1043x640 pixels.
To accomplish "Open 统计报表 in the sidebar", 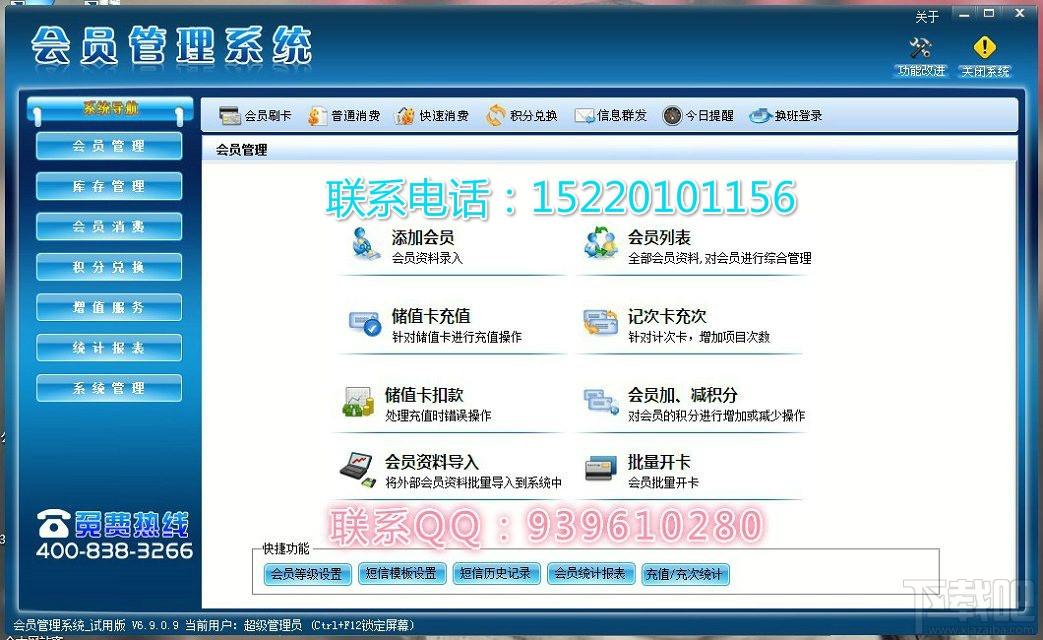I will 108,348.
